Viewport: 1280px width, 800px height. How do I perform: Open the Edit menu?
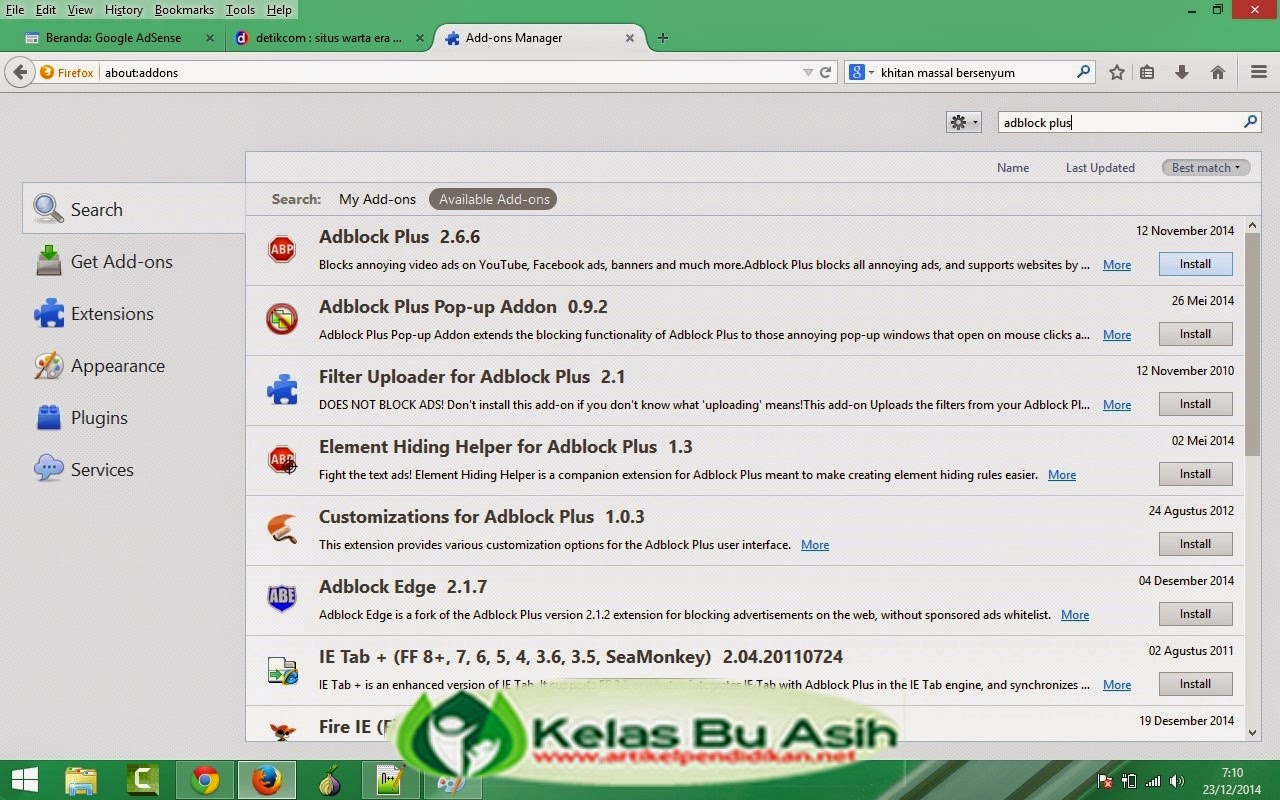[46, 10]
